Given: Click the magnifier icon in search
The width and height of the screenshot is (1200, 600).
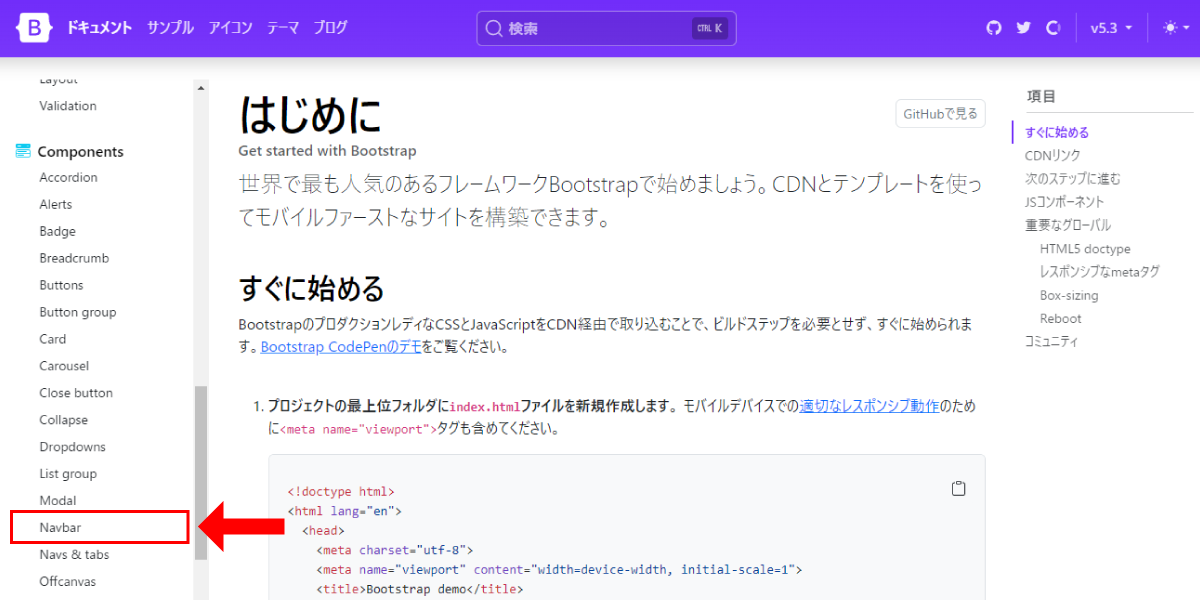Looking at the screenshot, I should (494, 28).
